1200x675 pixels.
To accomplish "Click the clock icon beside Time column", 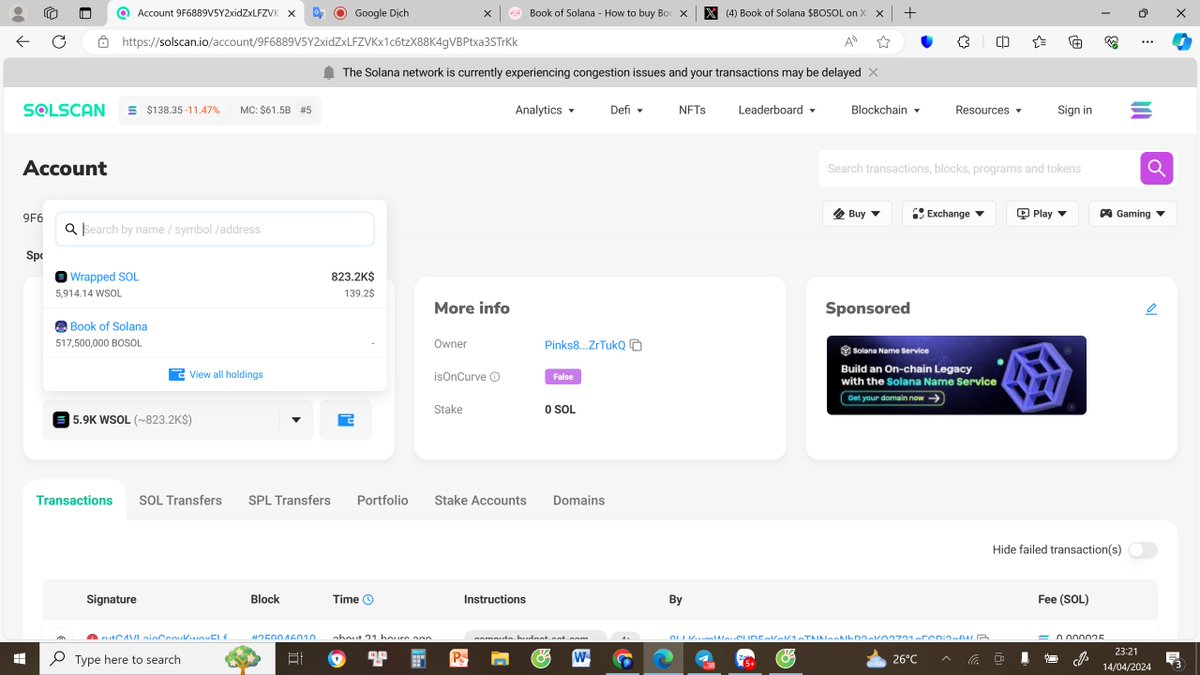I will coord(368,600).
